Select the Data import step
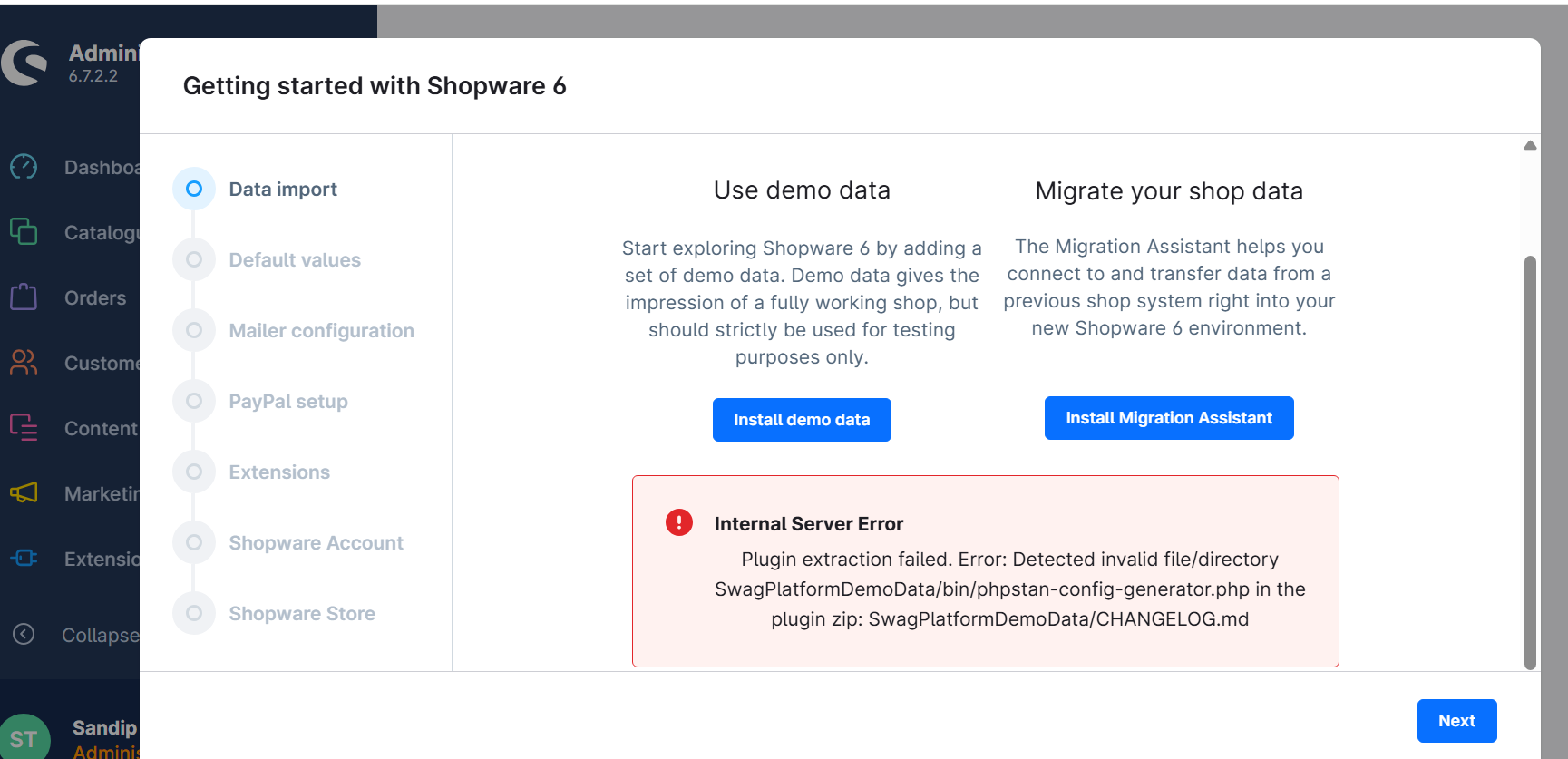The image size is (1568, 759). tap(282, 190)
